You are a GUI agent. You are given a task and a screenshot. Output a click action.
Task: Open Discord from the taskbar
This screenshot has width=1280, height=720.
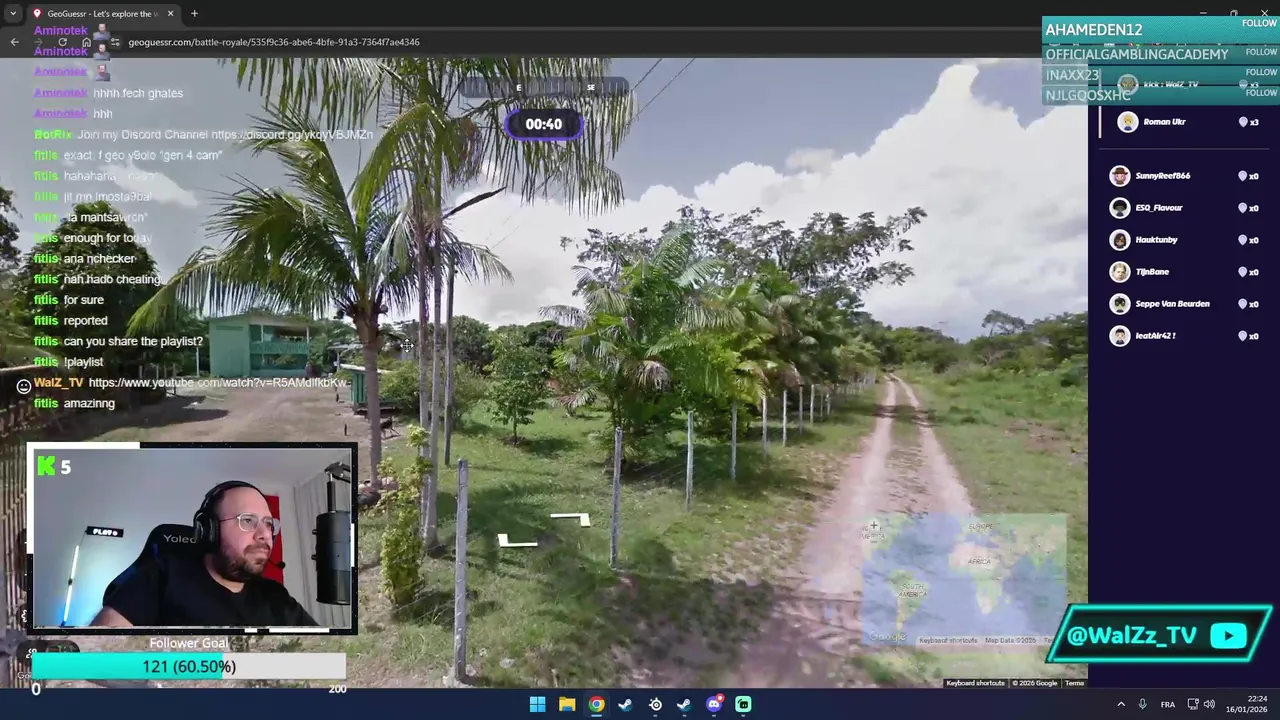(714, 704)
